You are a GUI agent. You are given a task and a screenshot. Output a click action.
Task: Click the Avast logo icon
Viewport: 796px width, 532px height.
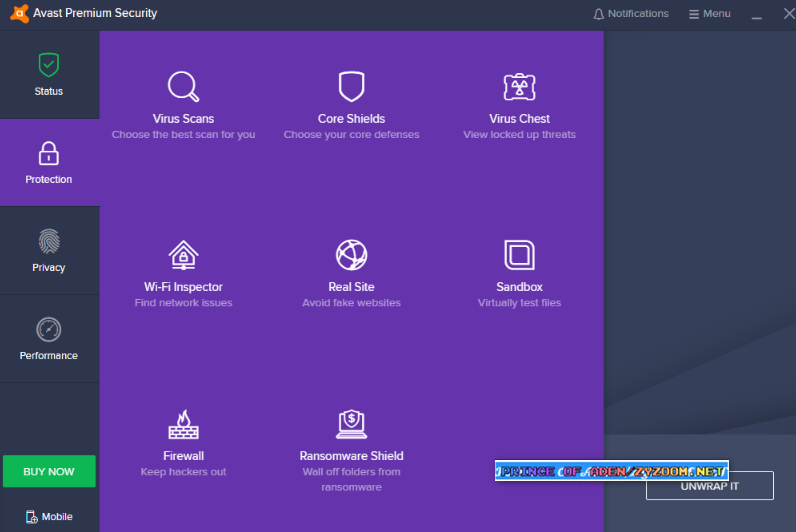(19, 13)
